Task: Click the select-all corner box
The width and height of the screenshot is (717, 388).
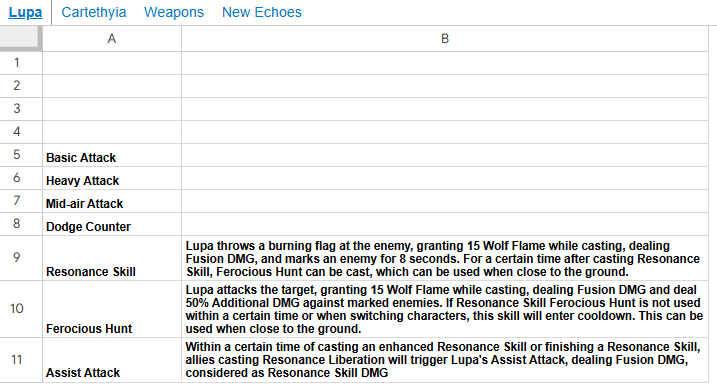Action: click(21, 38)
